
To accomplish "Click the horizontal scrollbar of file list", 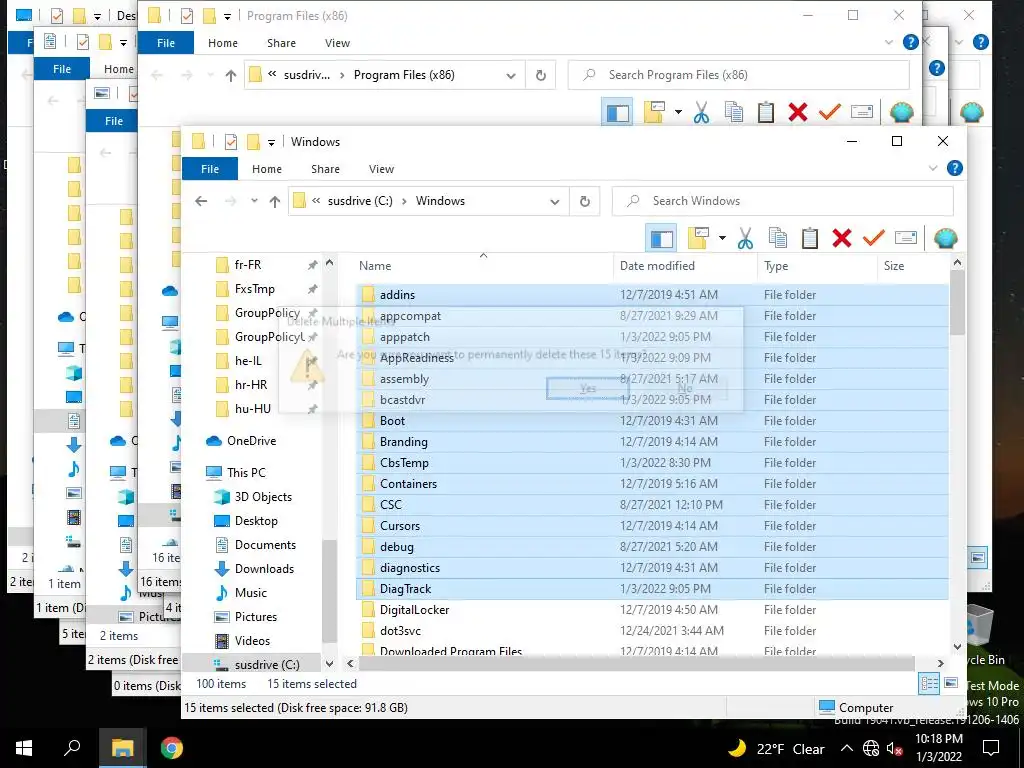I will coord(637,664).
